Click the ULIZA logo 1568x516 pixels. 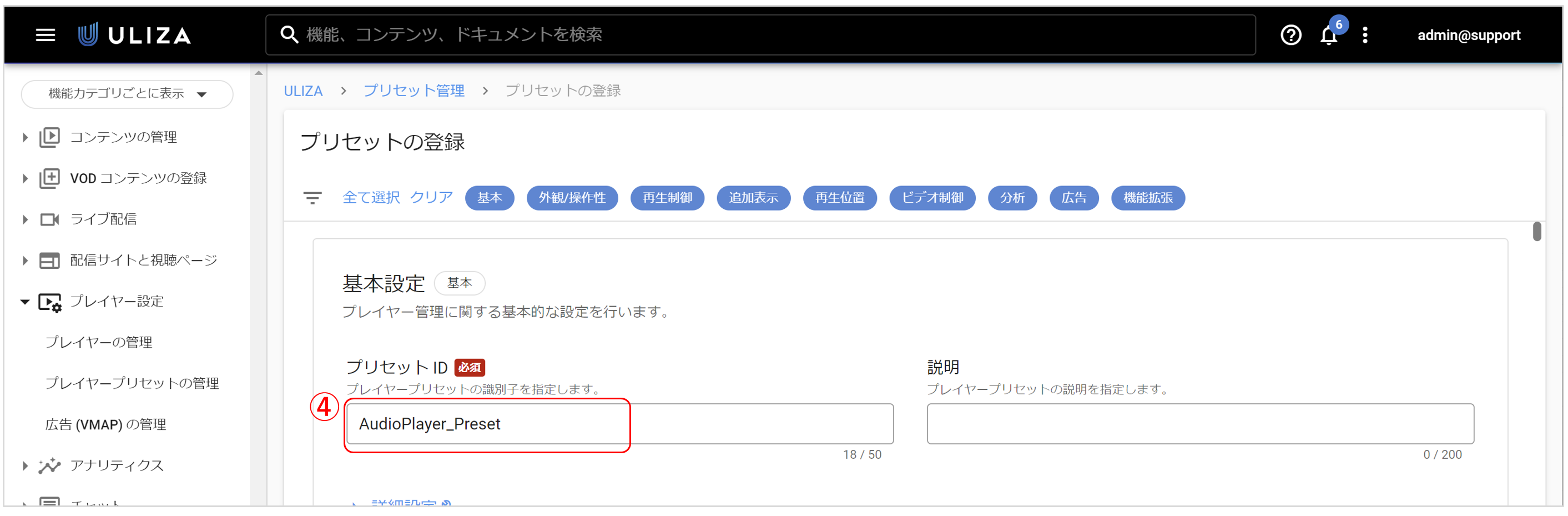[x=134, y=36]
